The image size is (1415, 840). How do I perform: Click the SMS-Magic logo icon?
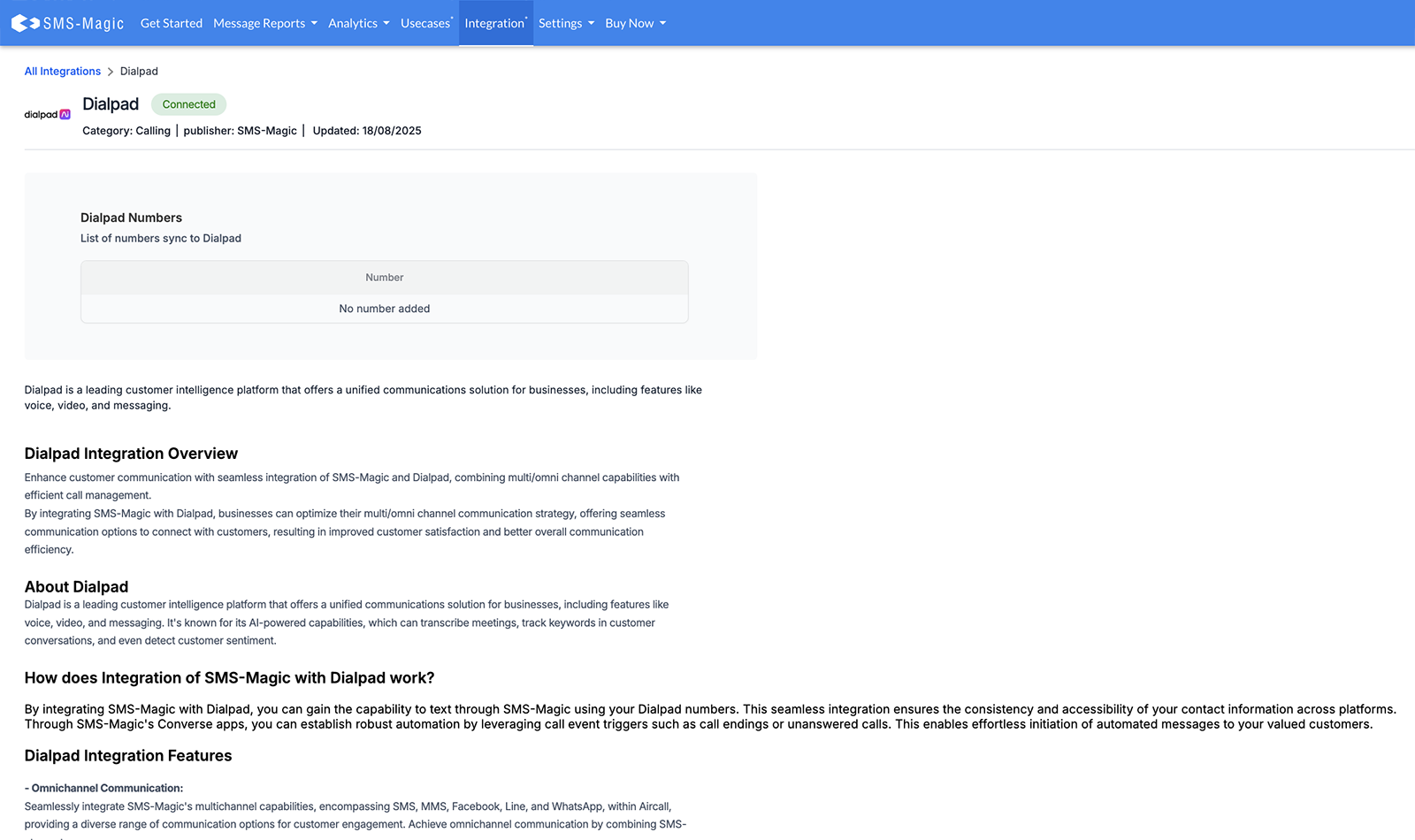[x=68, y=23]
